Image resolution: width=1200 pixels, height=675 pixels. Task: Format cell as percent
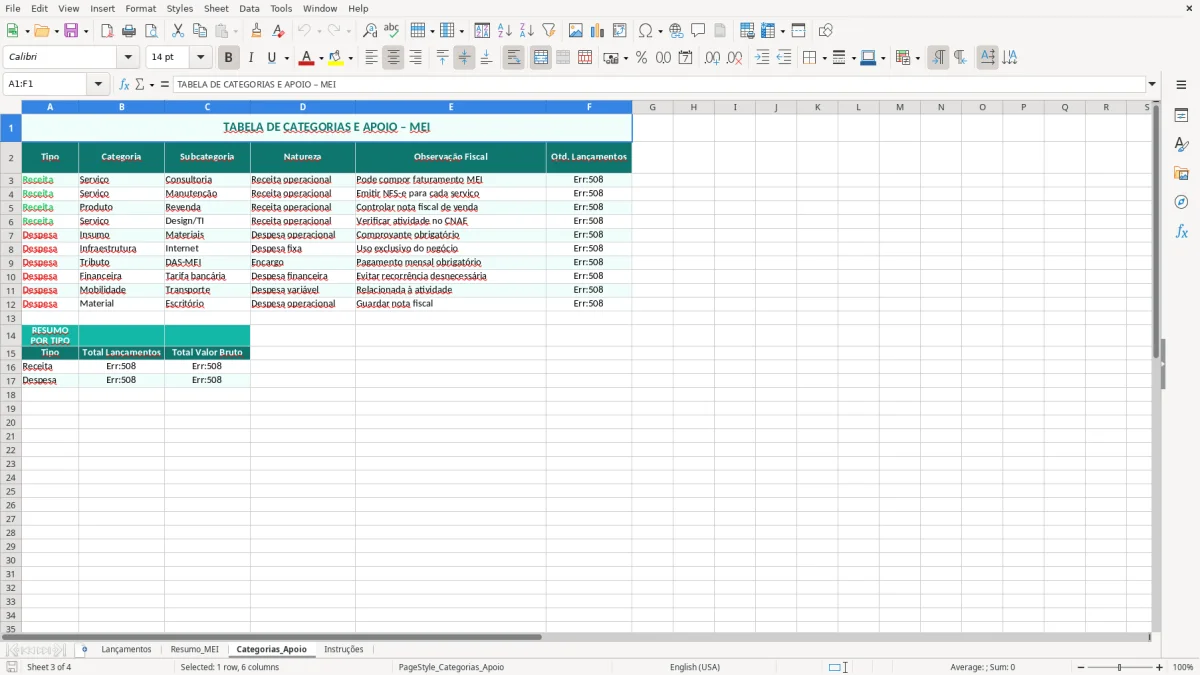point(642,58)
